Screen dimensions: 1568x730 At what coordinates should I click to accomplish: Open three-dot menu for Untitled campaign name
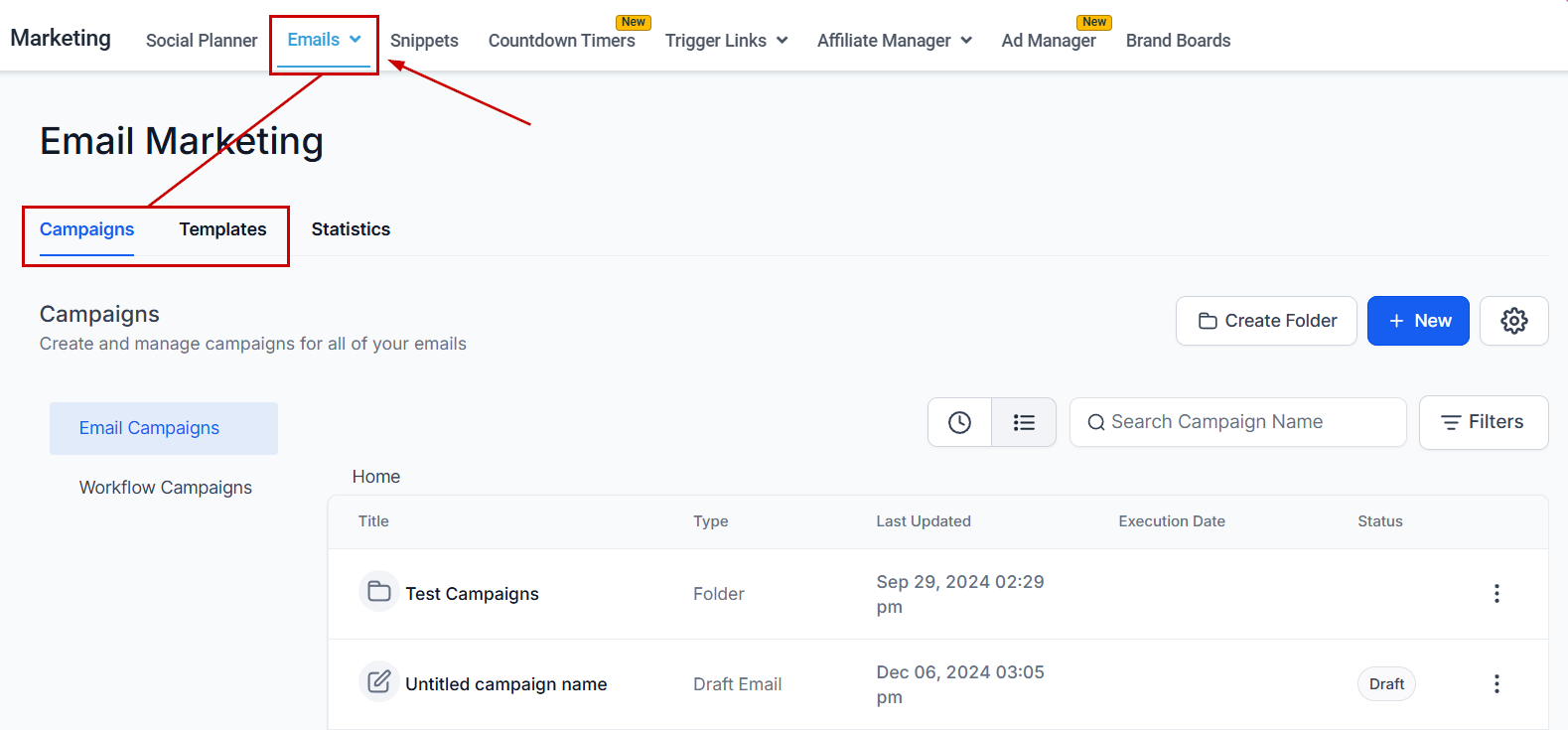(x=1497, y=684)
